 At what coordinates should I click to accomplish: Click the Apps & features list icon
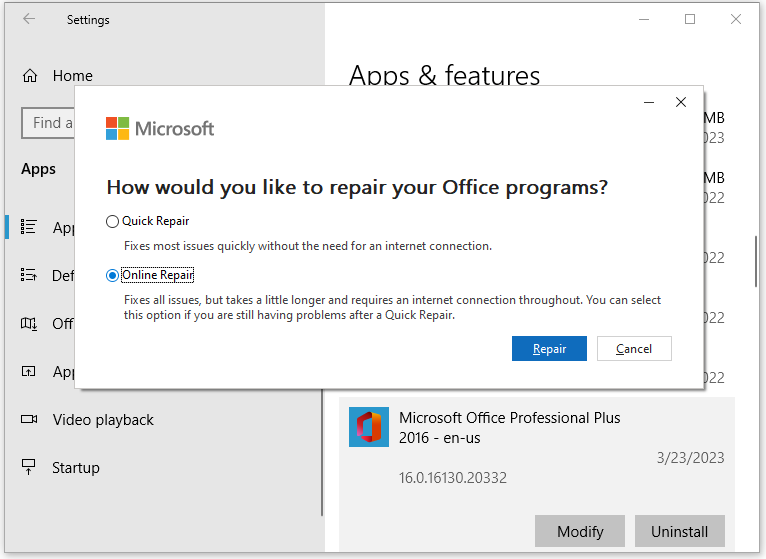(x=30, y=227)
